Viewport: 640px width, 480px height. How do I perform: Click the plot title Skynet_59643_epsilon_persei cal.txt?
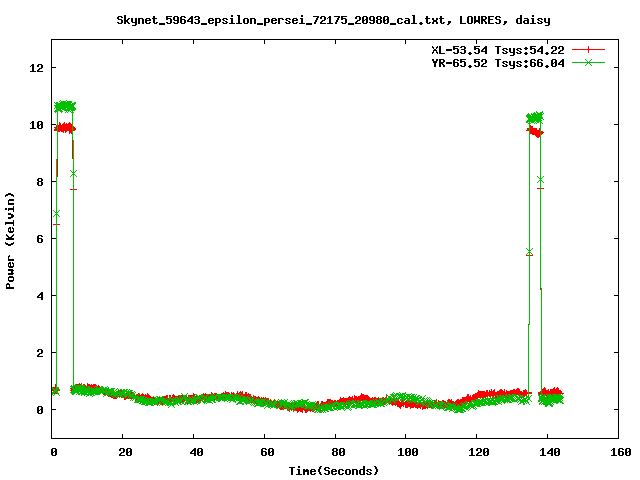pos(333,20)
